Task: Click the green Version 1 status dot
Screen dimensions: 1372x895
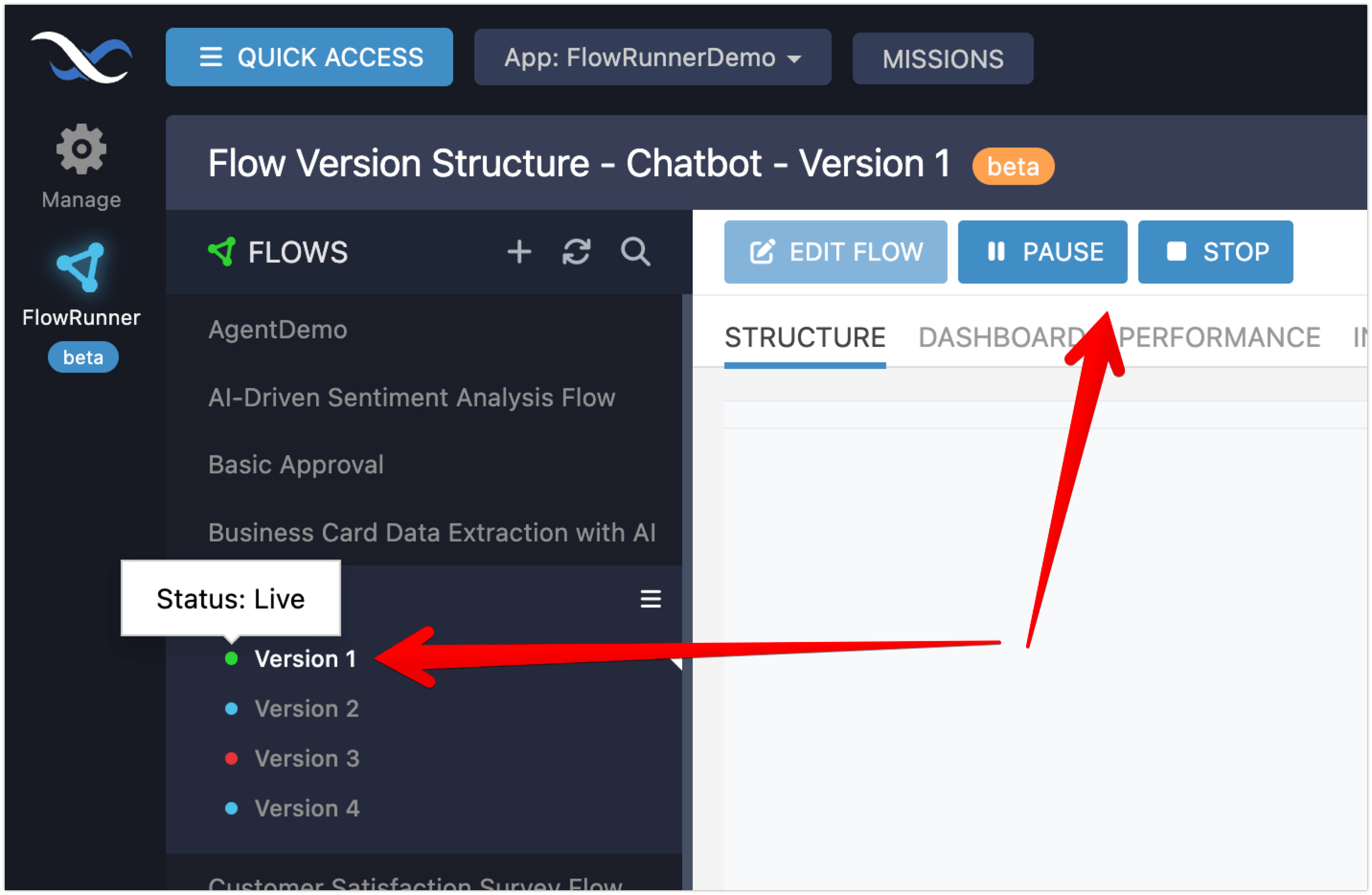Action: pos(231,659)
